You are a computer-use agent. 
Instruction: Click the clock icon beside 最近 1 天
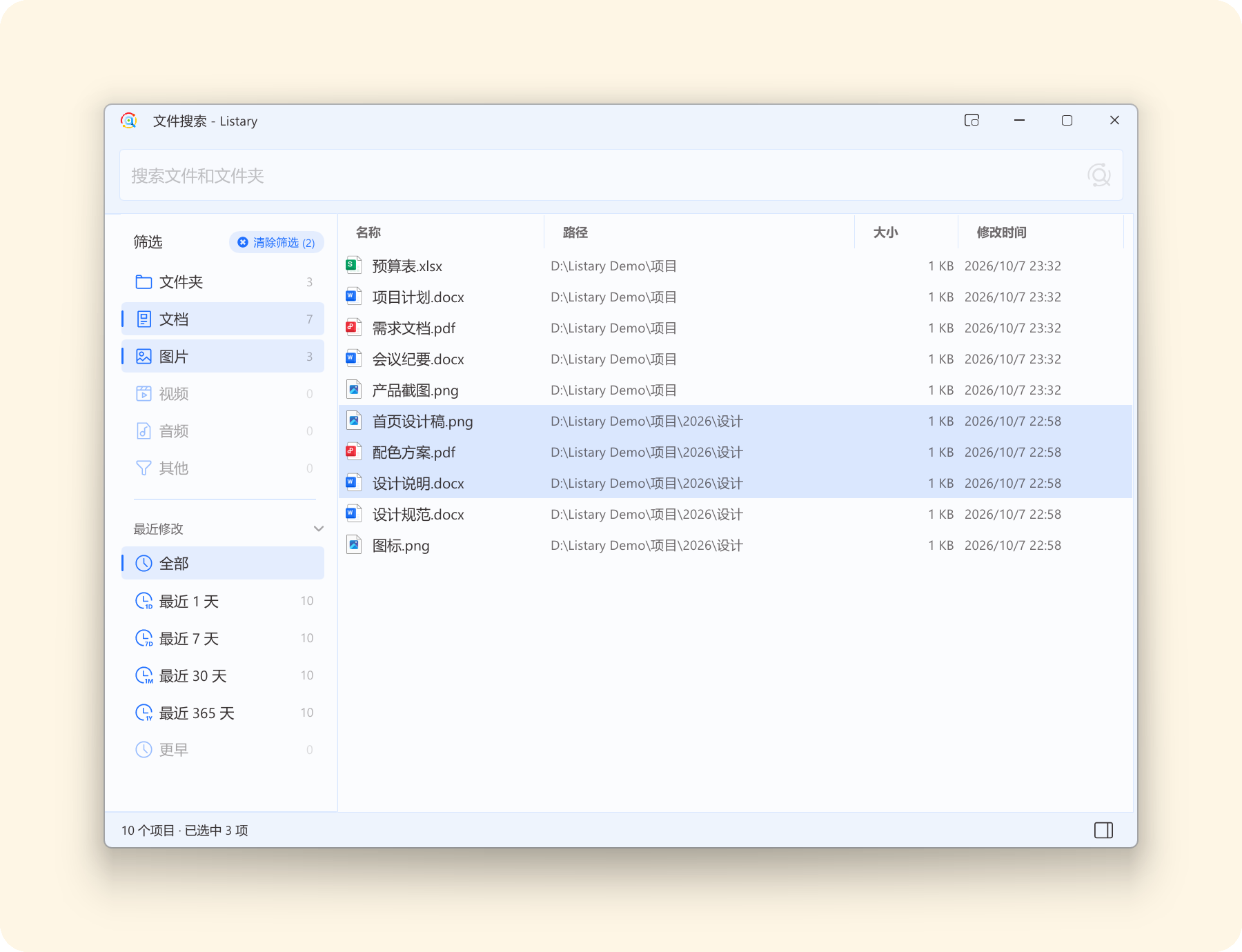point(144,601)
